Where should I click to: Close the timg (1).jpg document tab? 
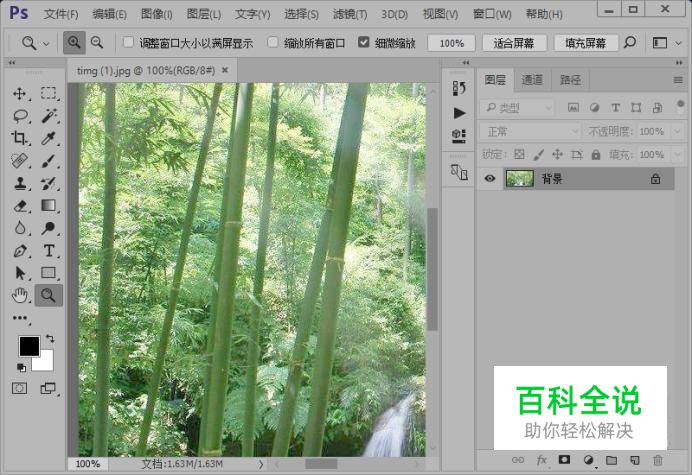tap(225, 70)
